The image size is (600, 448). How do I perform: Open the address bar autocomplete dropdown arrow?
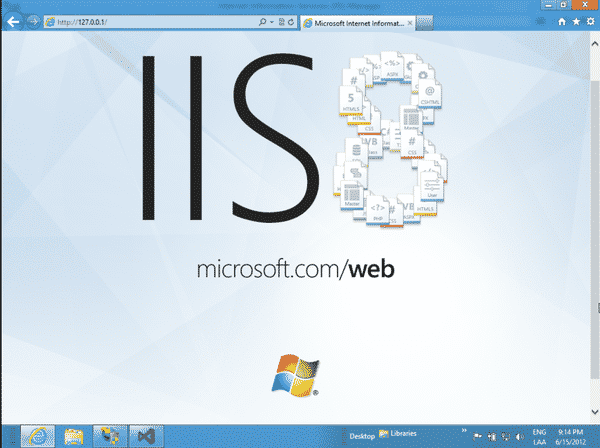coord(272,22)
